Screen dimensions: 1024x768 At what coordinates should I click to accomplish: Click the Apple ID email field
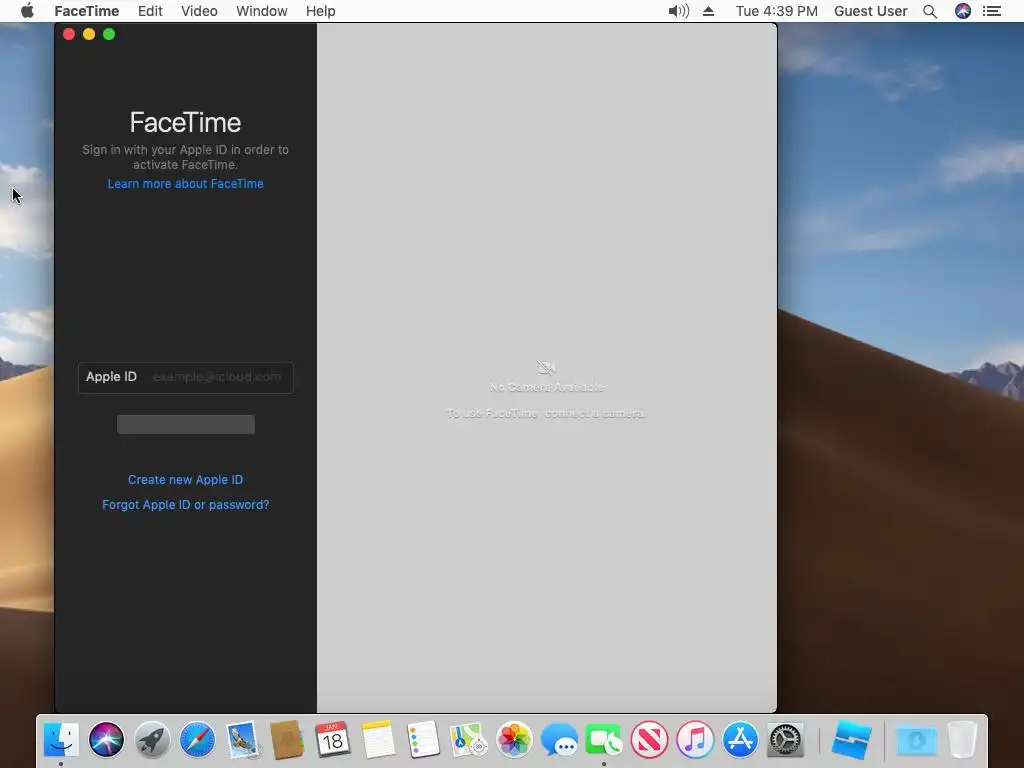(x=185, y=377)
